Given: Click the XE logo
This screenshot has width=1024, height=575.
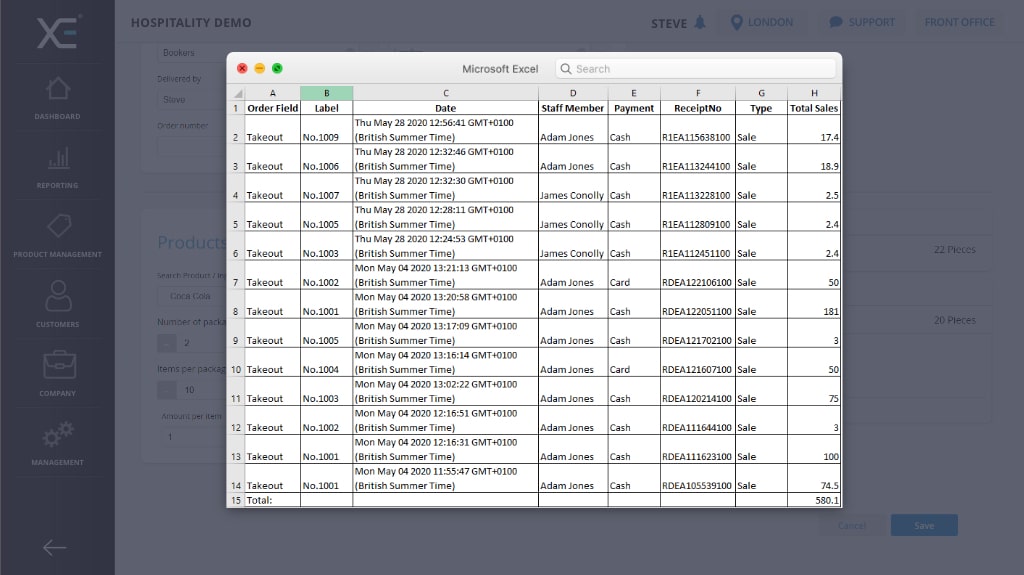Looking at the screenshot, I should click(57, 31).
